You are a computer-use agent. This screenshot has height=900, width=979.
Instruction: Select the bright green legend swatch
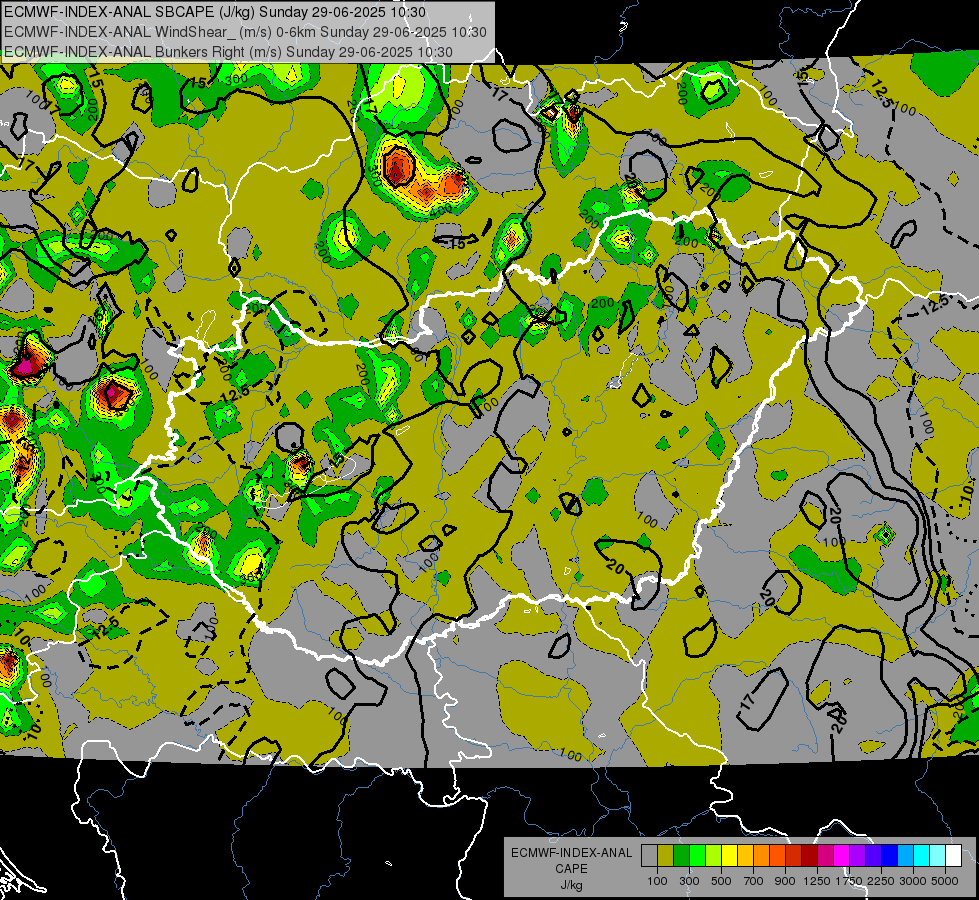pyautogui.click(x=697, y=856)
